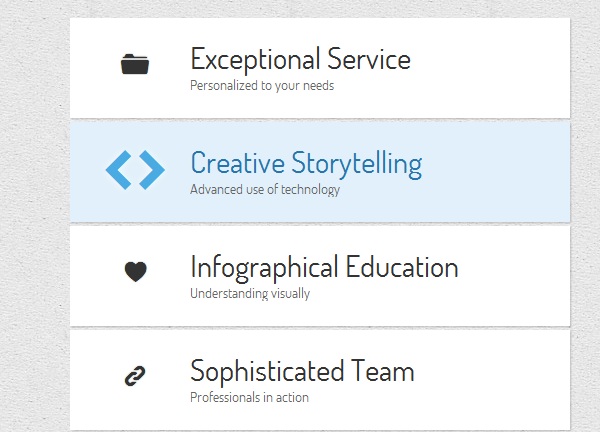Click the "Advanced use of technology" subtitle
Viewport: 600px width, 432px height.
coord(265,189)
